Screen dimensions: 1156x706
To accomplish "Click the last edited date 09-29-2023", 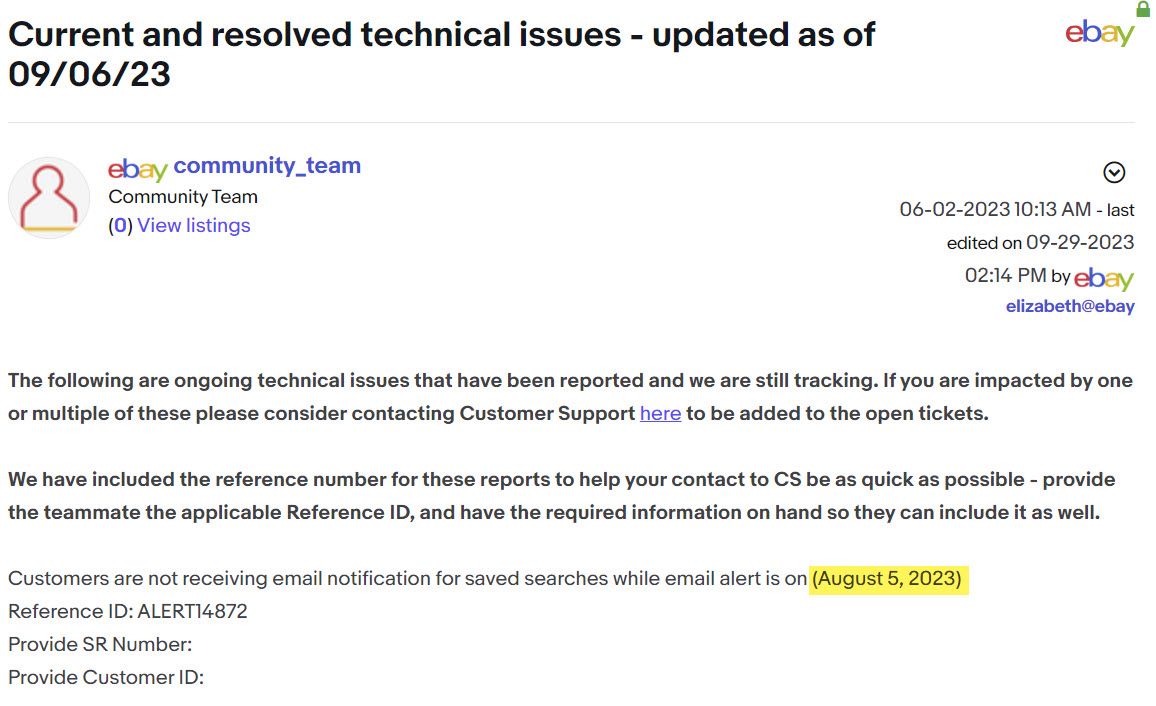I will 1080,242.
